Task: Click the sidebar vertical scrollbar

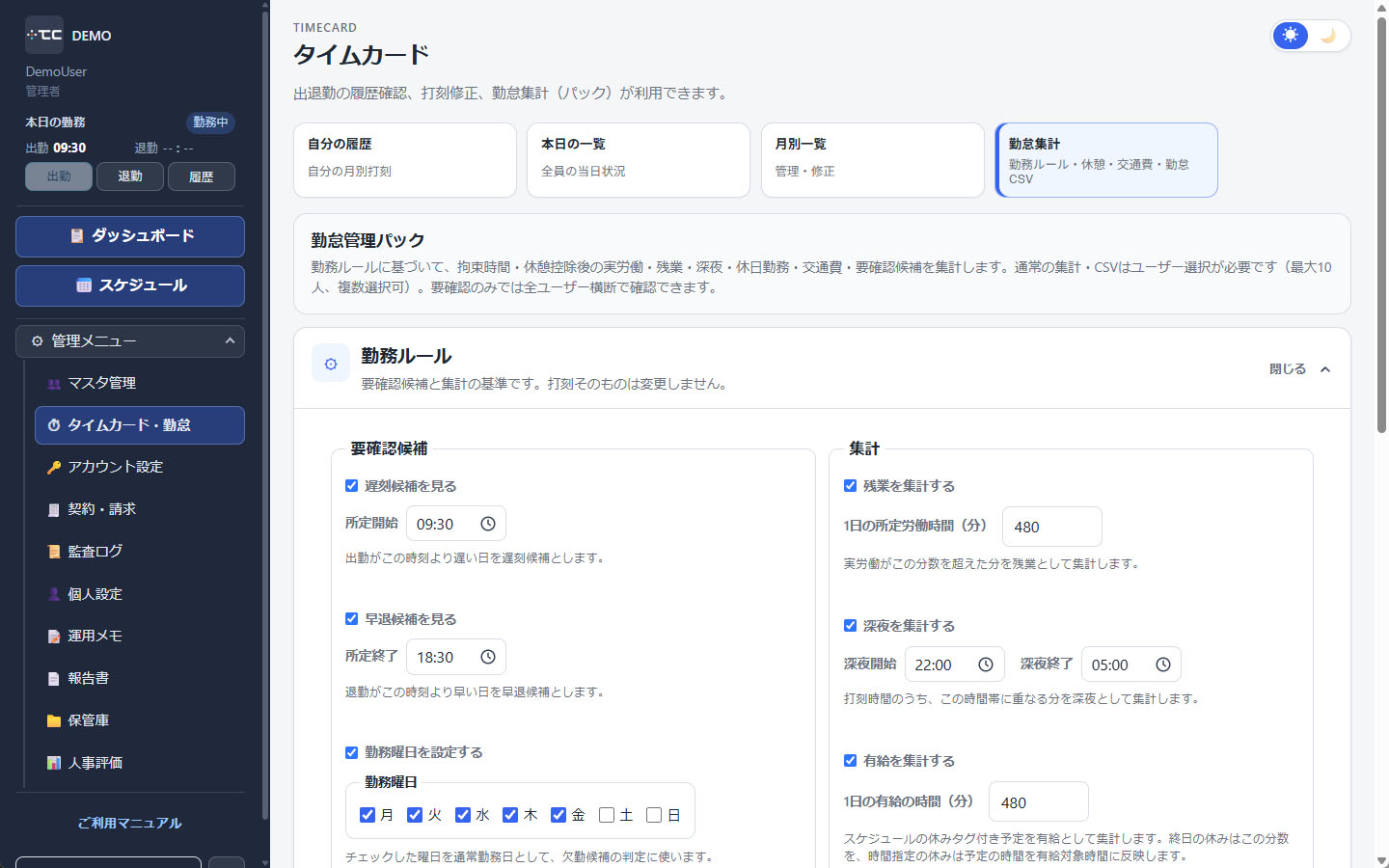Action: click(265, 415)
